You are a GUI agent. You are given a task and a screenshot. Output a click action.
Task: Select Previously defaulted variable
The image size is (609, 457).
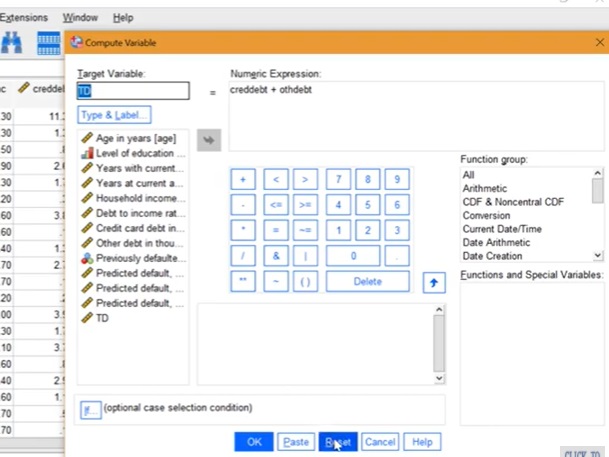click(x=133, y=258)
